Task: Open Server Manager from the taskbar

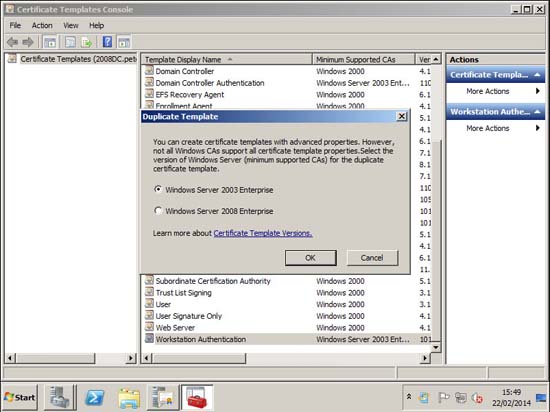Action: pyautogui.click(x=60, y=397)
